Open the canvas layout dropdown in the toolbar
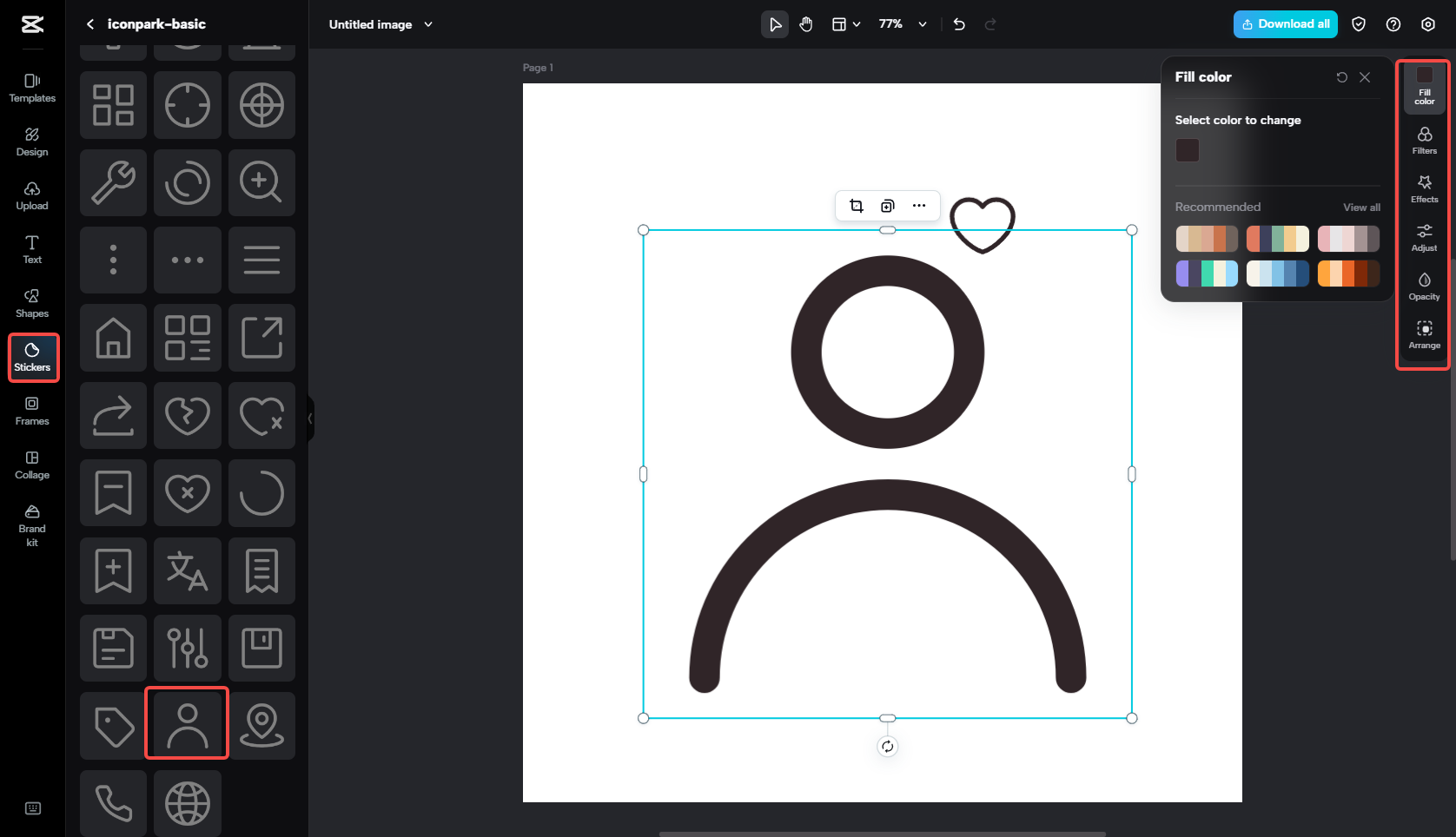1456x837 pixels. (844, 24)
